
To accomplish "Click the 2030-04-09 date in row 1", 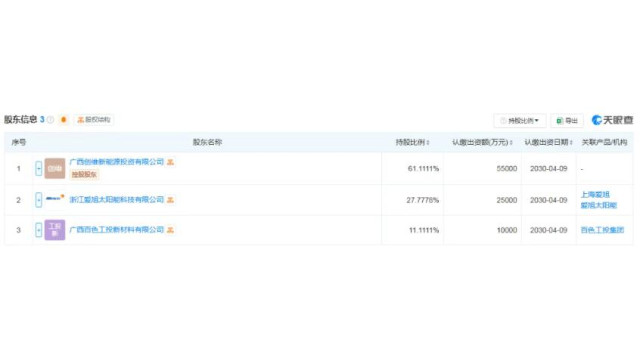I will pos(549,169).
